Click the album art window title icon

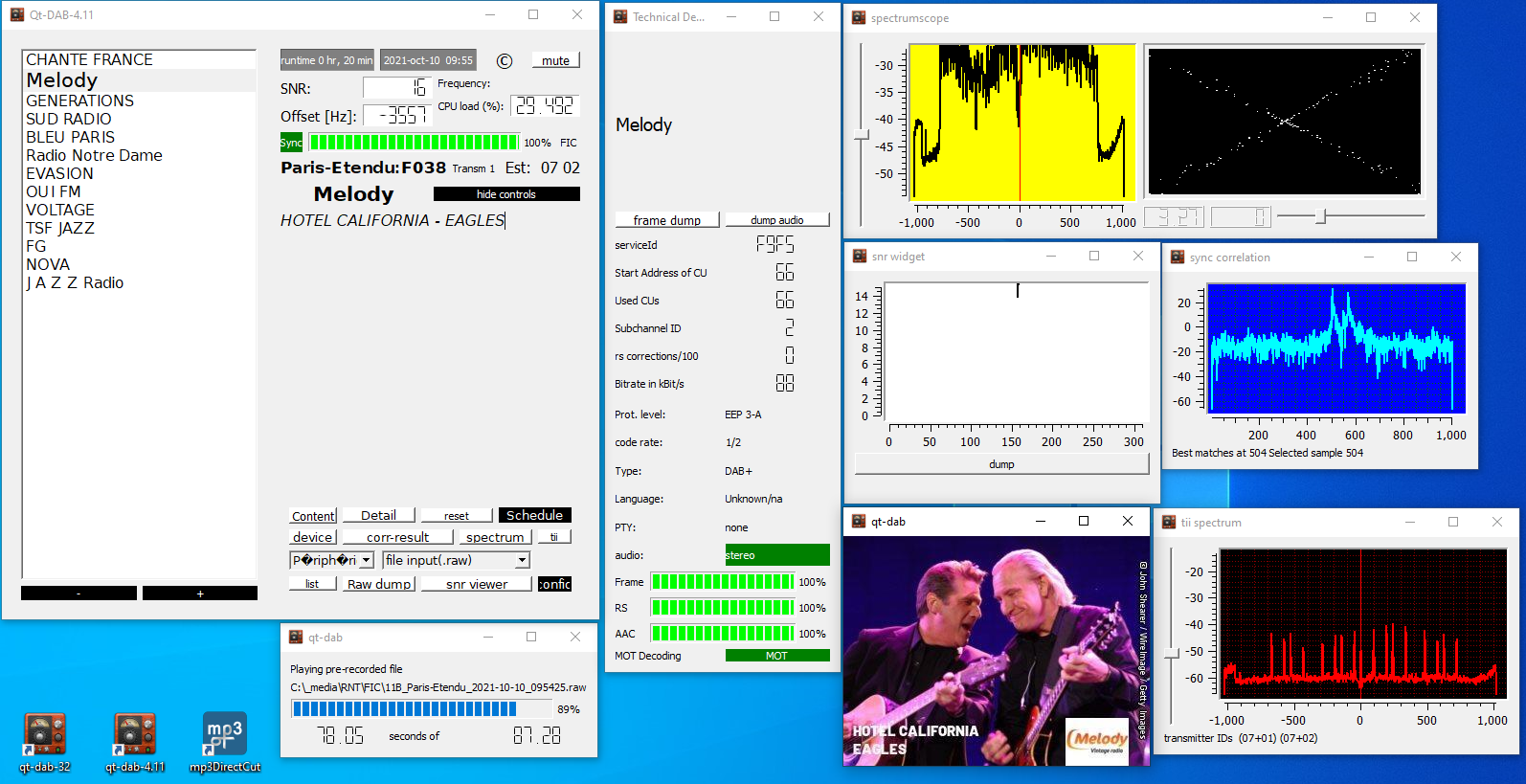coord(859,521)
